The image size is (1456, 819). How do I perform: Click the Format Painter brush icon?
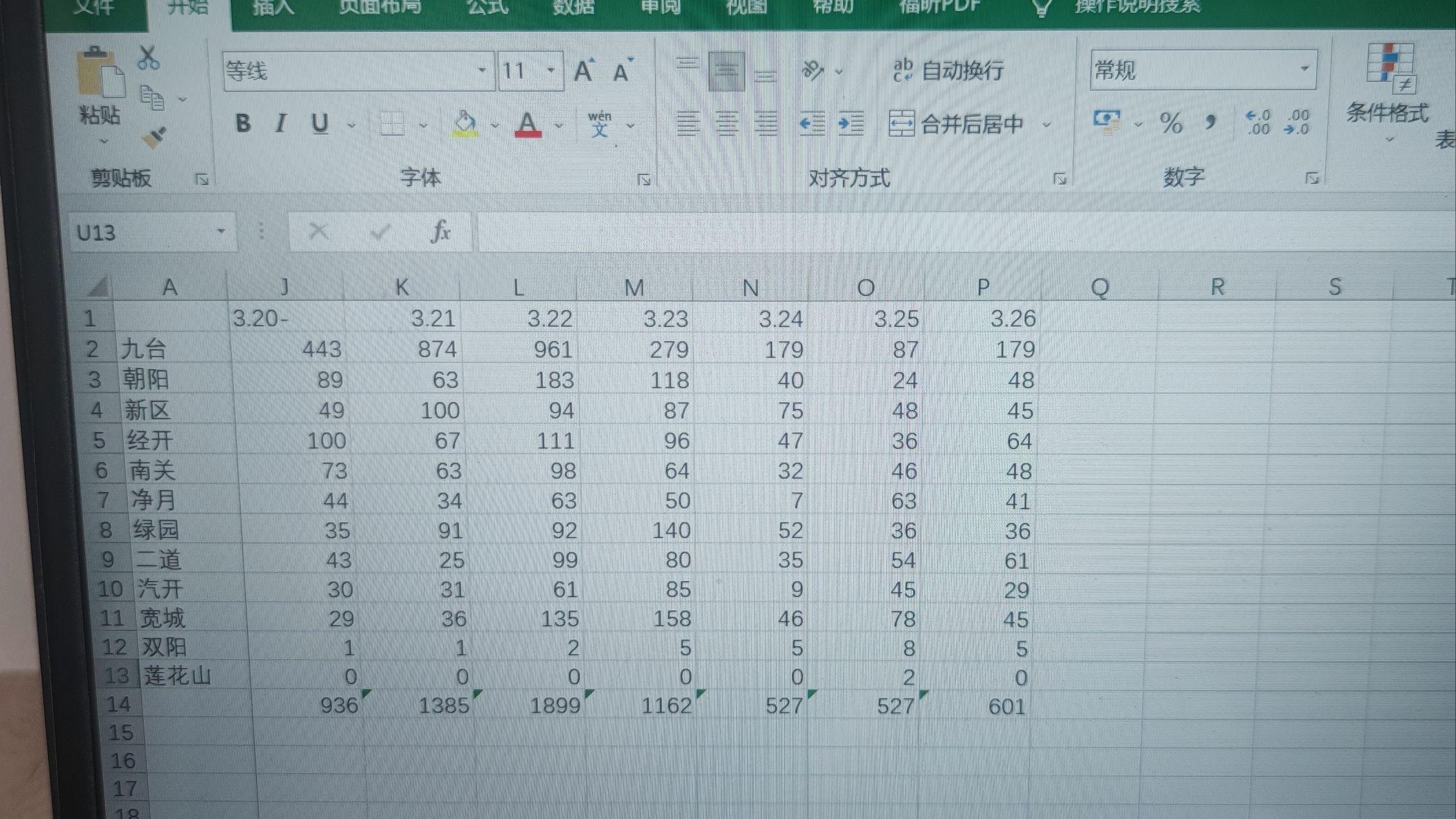click(x=154, y=137)
